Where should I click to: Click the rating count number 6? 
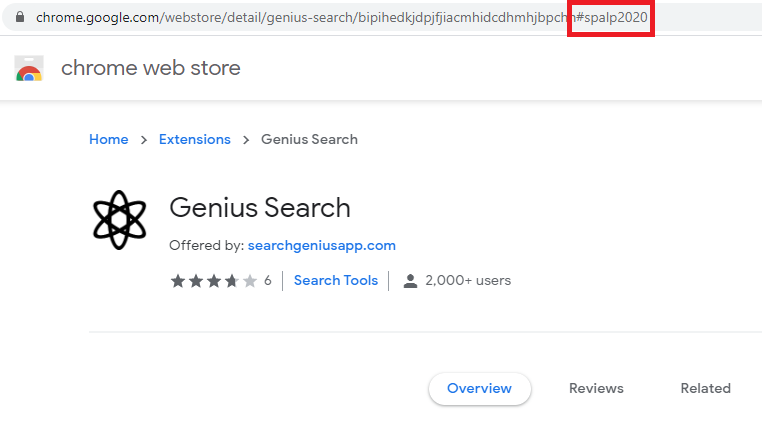click(x=268, y=281)
